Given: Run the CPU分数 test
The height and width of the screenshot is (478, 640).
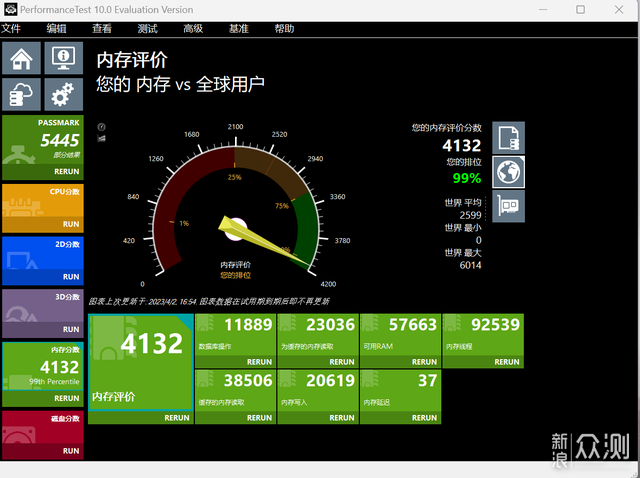Looking at the screenshot, I should click(x=71, y=224).
